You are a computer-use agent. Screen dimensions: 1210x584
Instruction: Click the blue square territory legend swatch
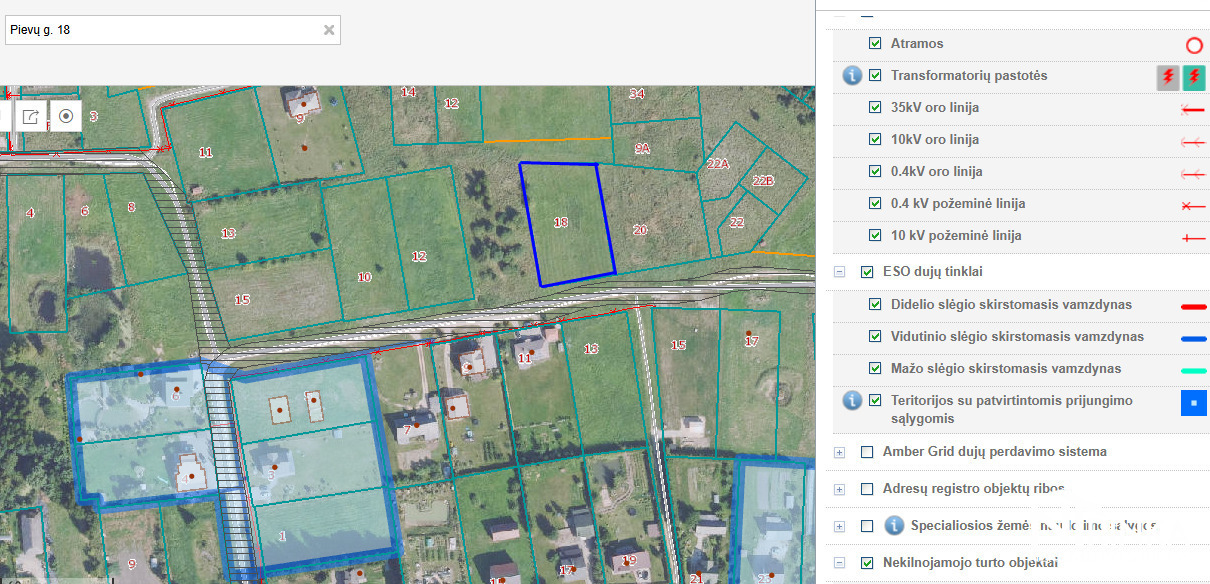[1193, 403]
